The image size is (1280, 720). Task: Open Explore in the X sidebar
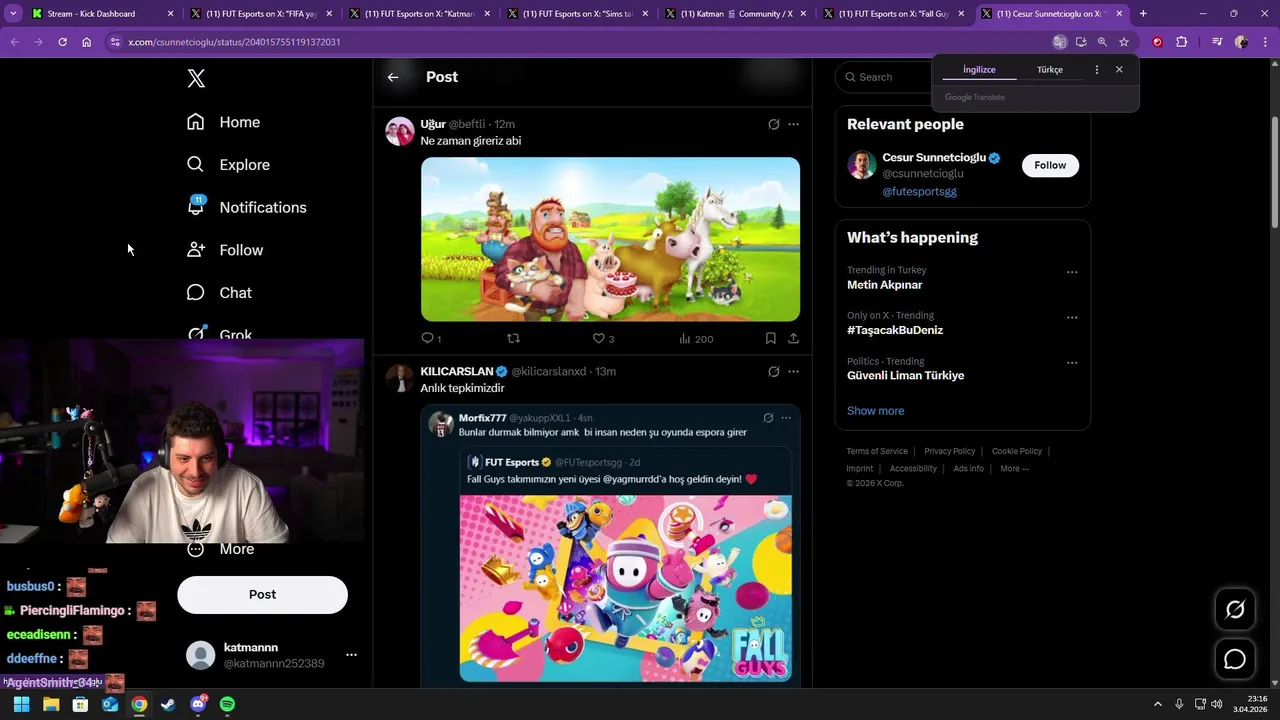[228, 165]
